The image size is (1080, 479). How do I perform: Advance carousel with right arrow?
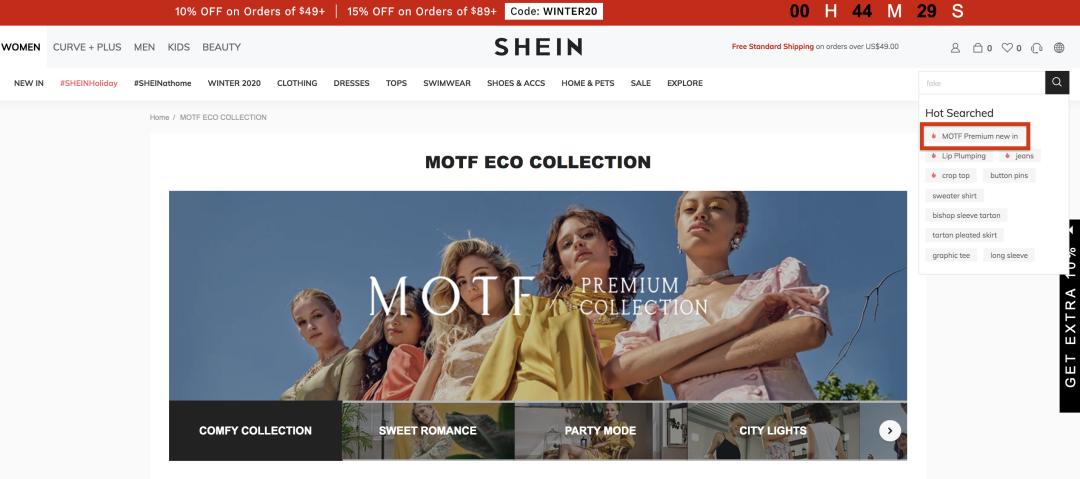point(890,431)
